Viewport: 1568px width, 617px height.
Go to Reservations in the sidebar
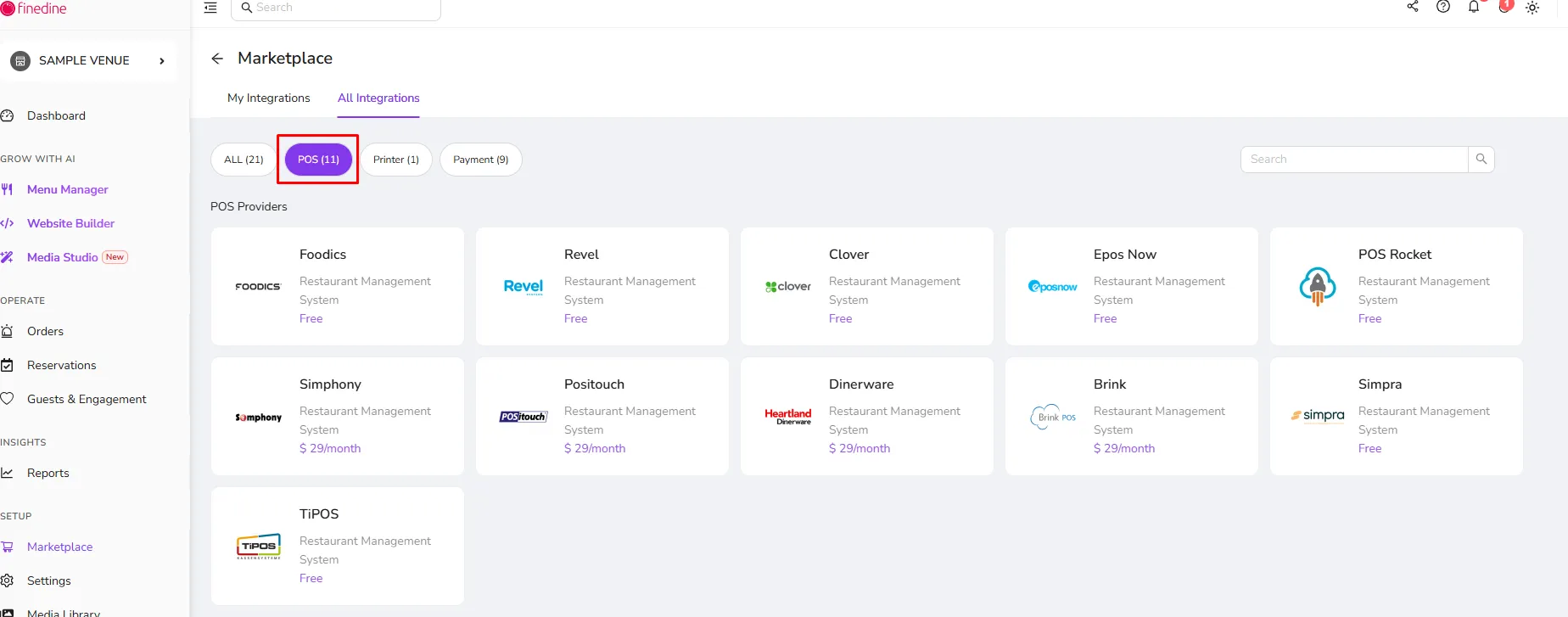[61, 366]
